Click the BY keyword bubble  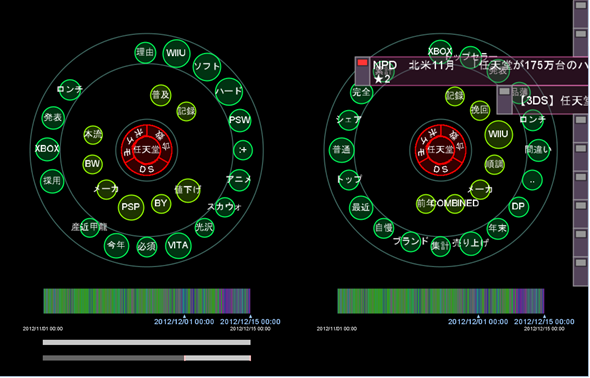pos(161,204)
